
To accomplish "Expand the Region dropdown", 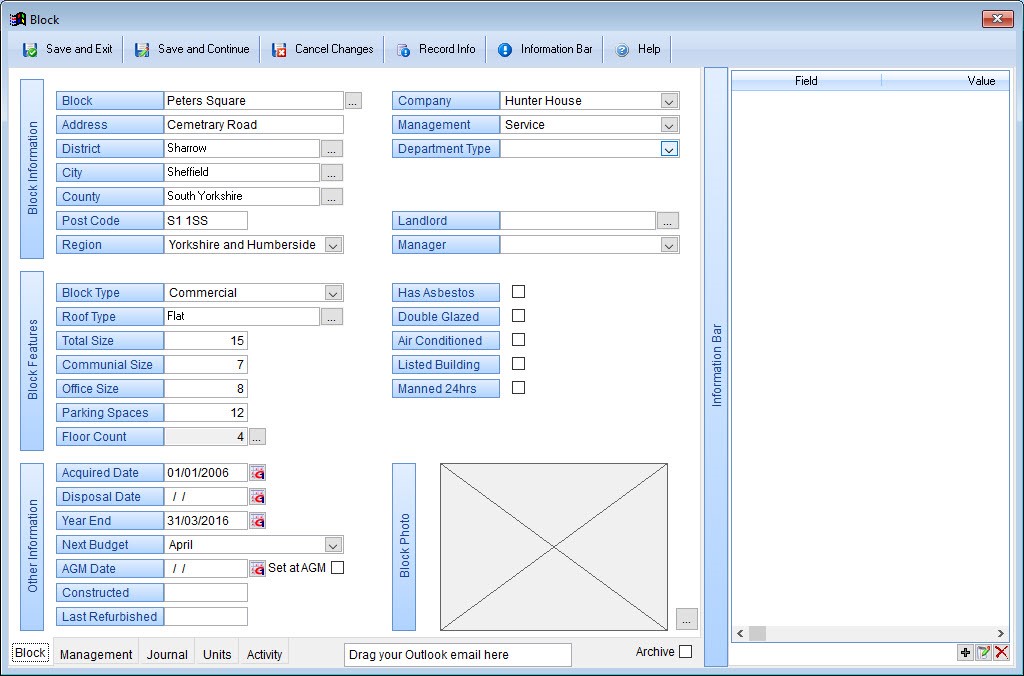I will pyautogui.click(x=333, y=245).
